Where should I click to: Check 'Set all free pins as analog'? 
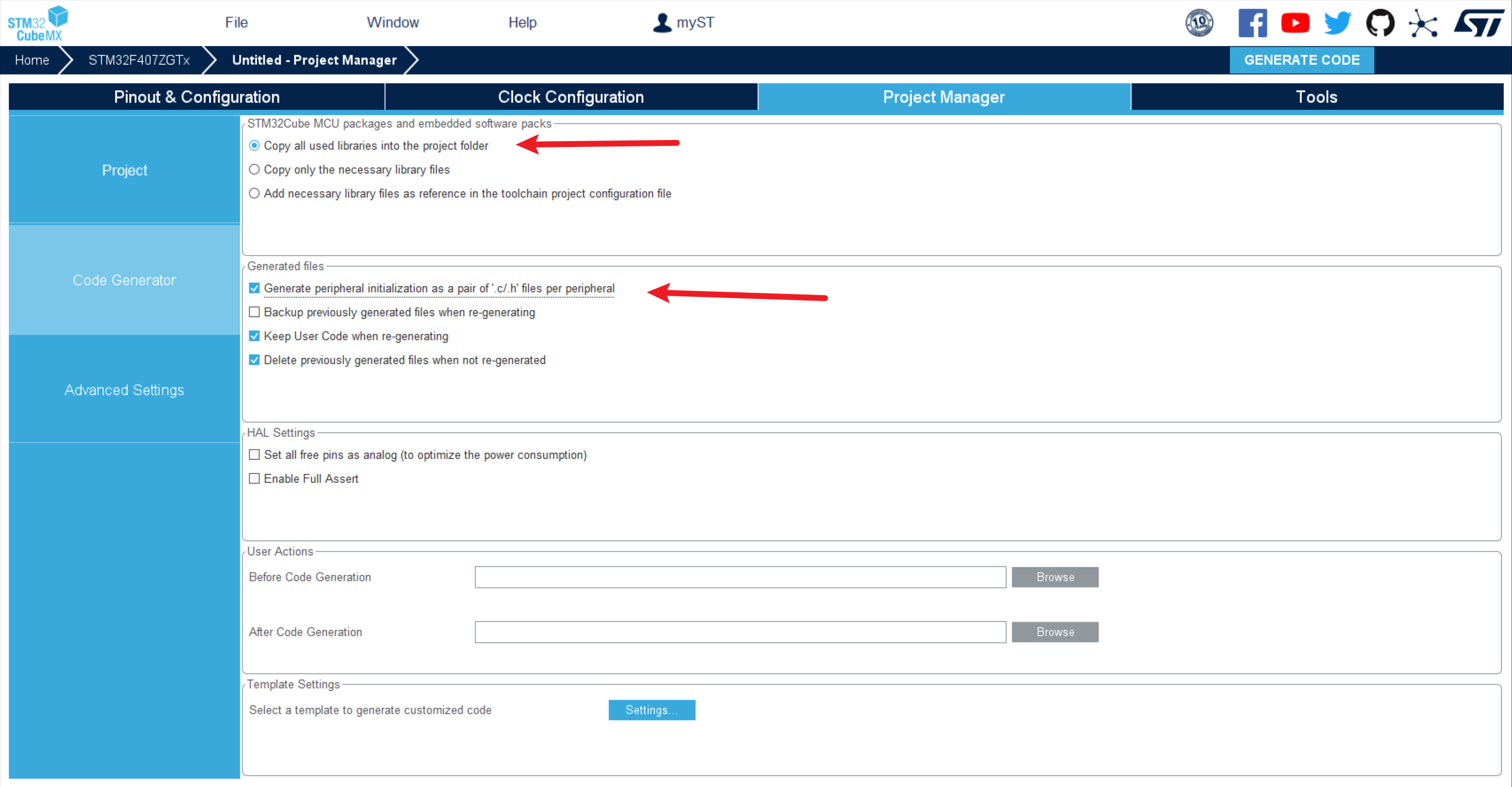click(x=255, y=455)
